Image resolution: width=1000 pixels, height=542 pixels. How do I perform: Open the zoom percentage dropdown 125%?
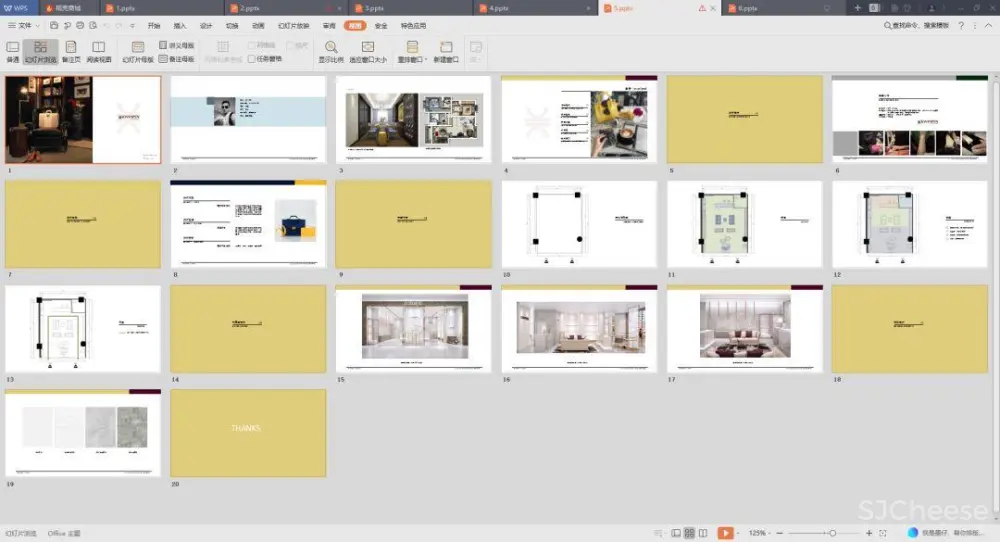click(760, 533)
